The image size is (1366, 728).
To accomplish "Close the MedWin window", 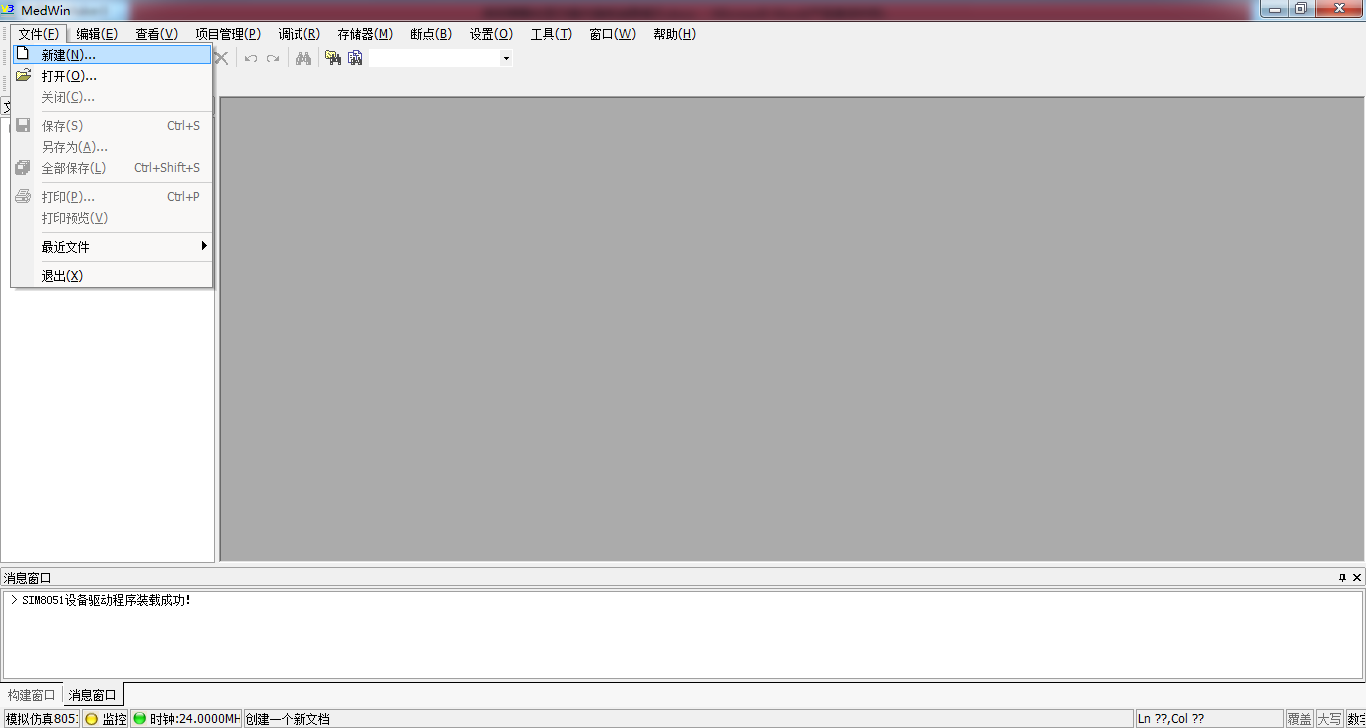I will 1338,9.
